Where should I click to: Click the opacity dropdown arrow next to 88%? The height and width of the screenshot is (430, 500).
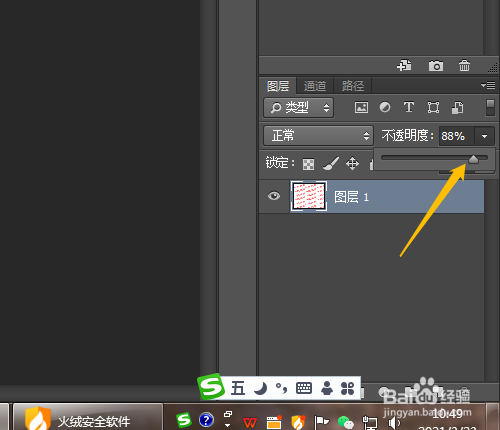pos(484,136)
